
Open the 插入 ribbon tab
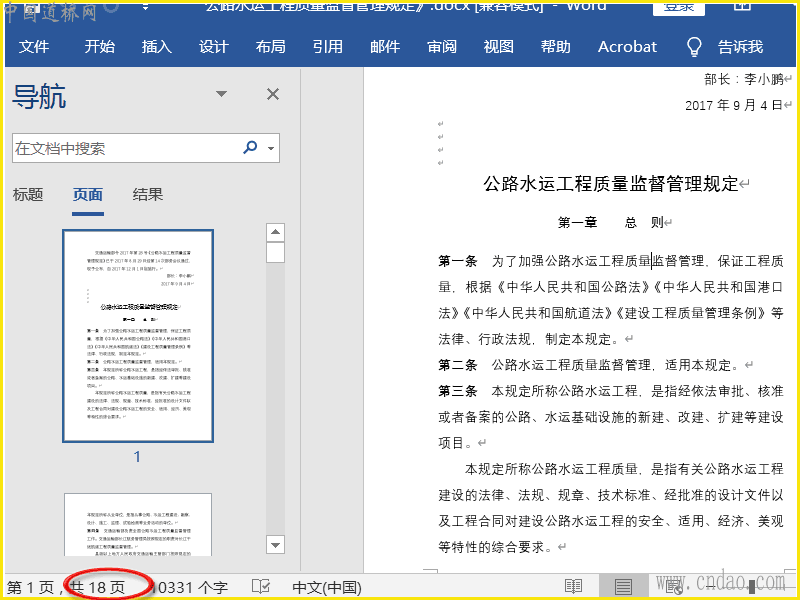(x=157, y=47)
